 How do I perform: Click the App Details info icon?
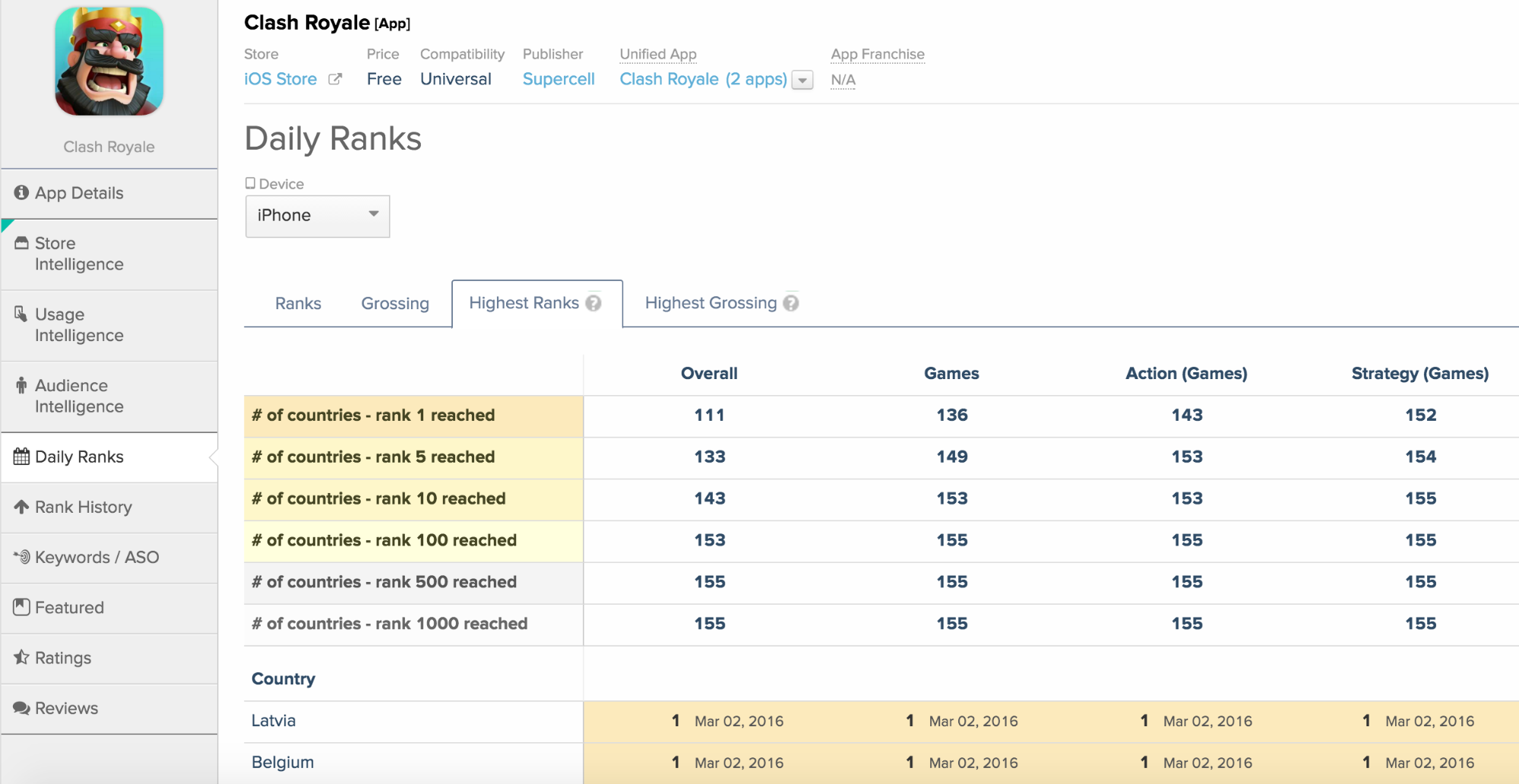coord(21,193)
